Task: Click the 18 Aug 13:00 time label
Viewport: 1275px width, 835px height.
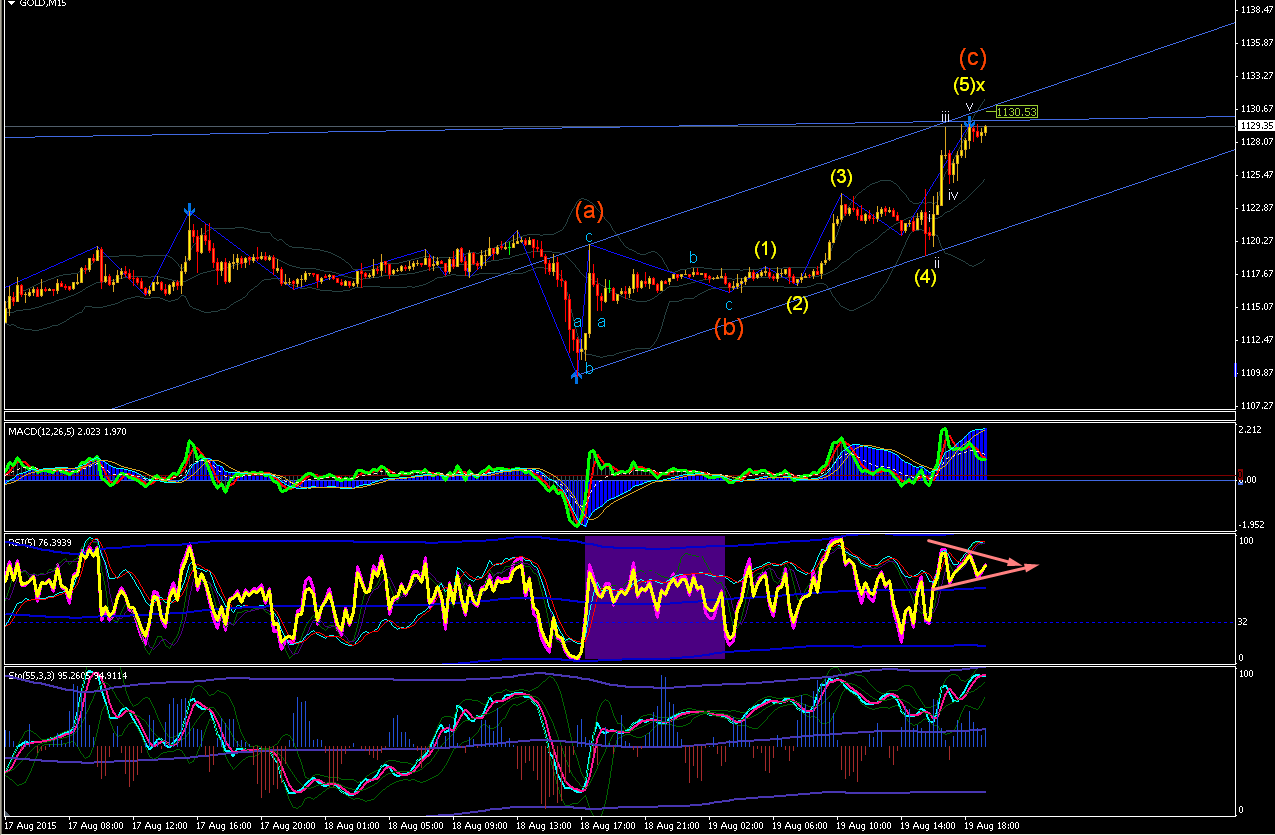Action: [544, 826]
